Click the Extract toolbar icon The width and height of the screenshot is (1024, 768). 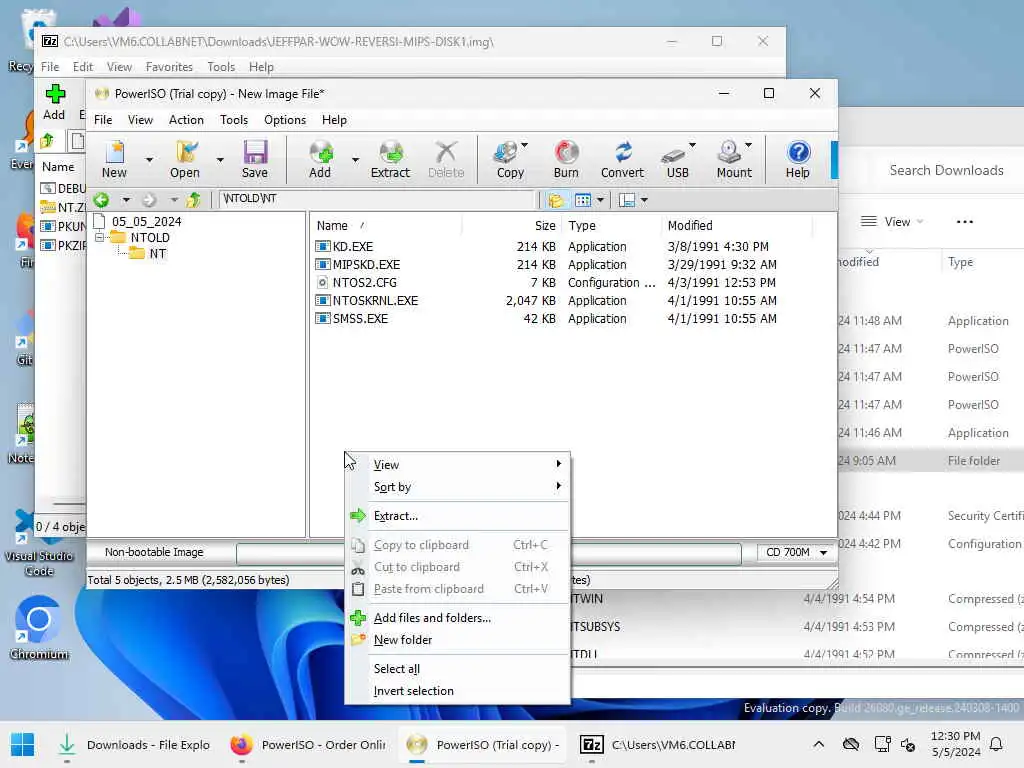391,152
